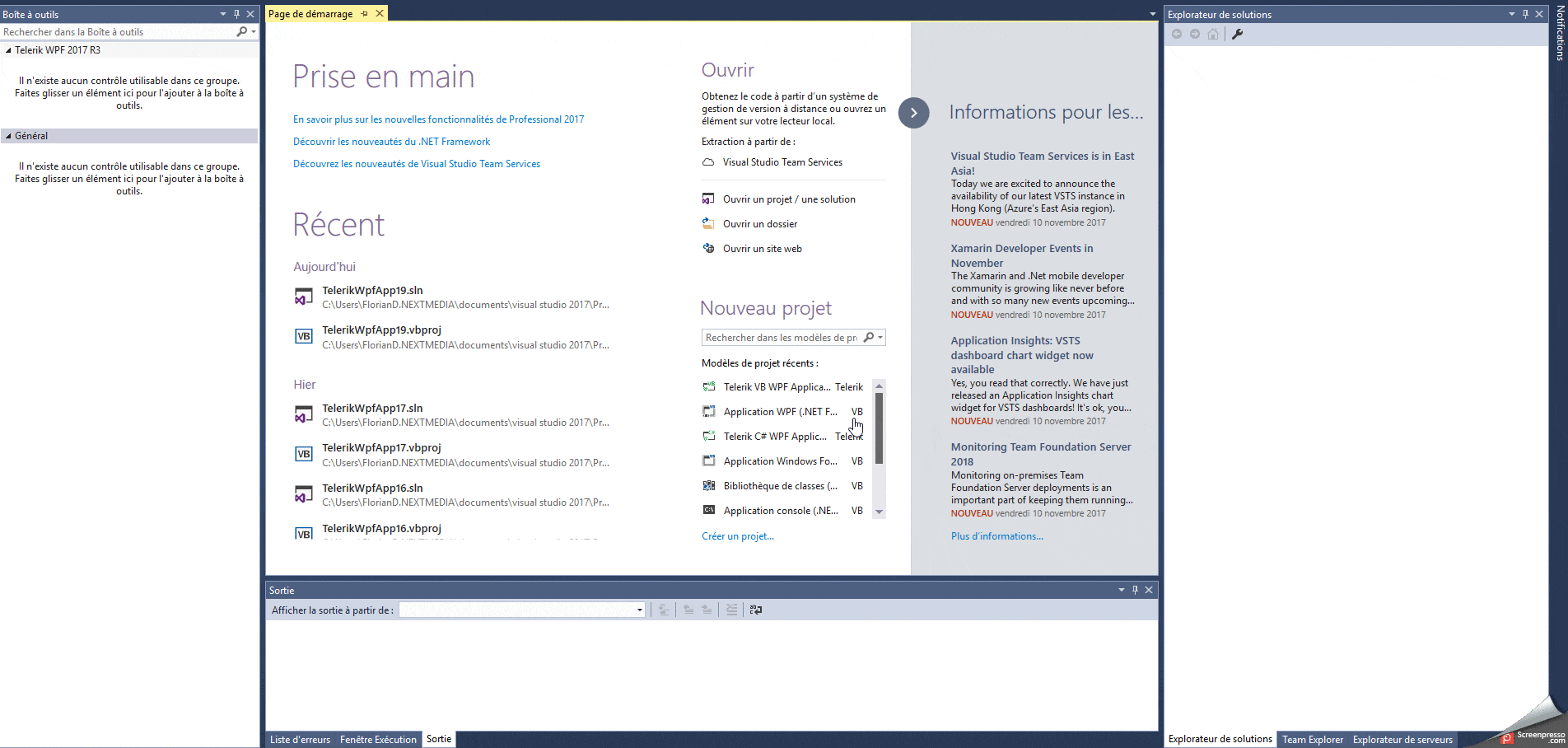
Task: Open the document tab list dropdown arrow
Action: tap(1152, 14)
